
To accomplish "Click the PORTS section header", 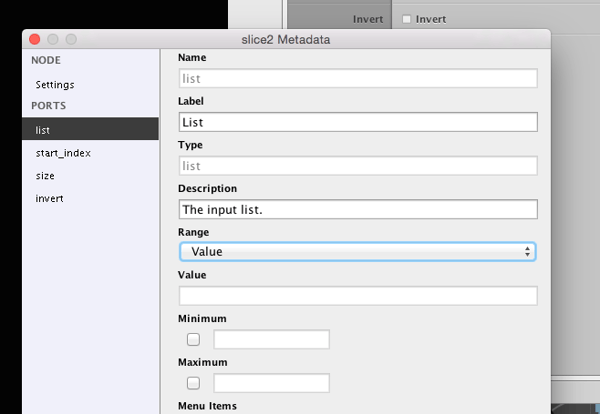I will pyautogui.click(x=49, y=106).
